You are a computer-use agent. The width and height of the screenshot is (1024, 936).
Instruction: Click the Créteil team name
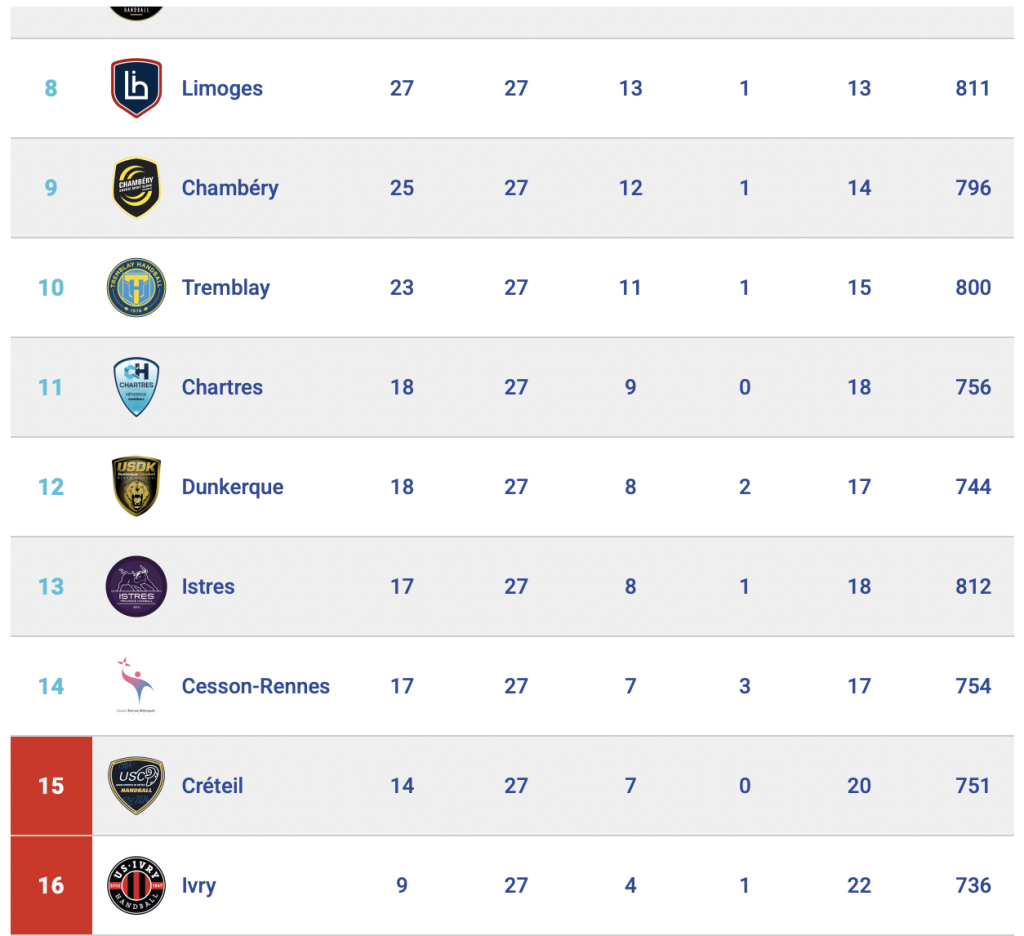[x=212, y=786]
